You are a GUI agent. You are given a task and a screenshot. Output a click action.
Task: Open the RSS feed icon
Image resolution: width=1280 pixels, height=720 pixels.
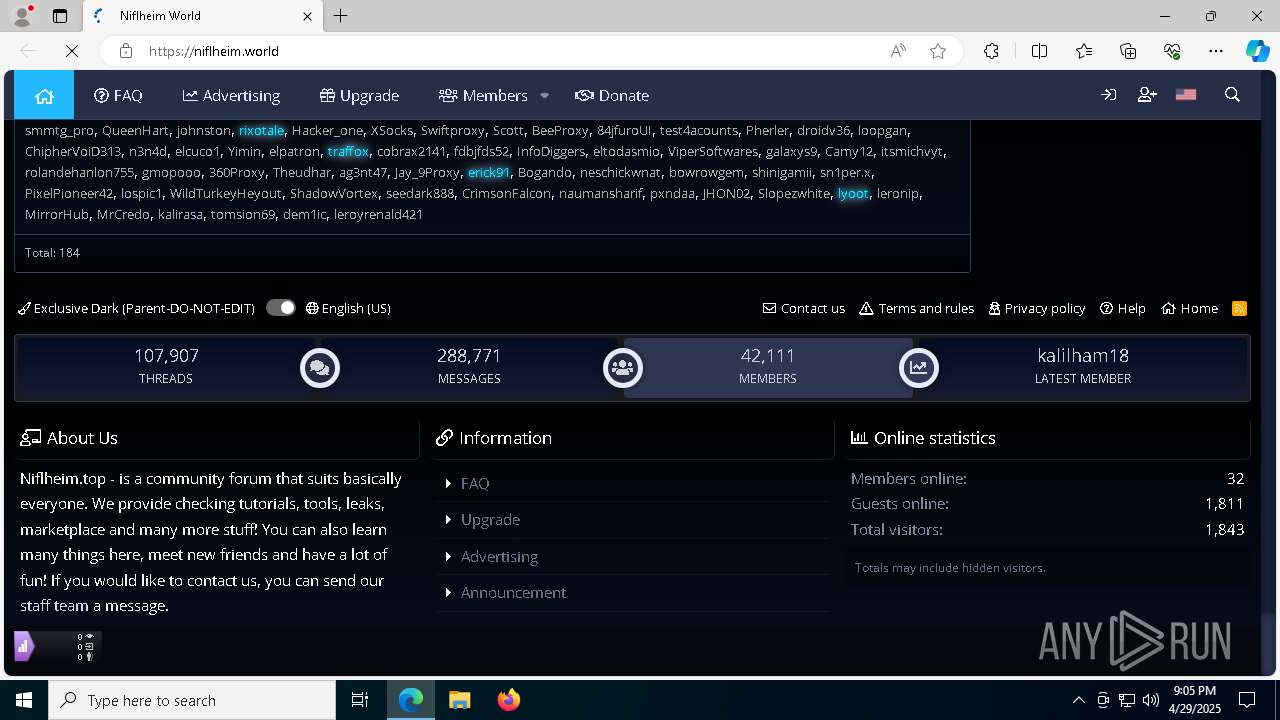click(1240, 308)
